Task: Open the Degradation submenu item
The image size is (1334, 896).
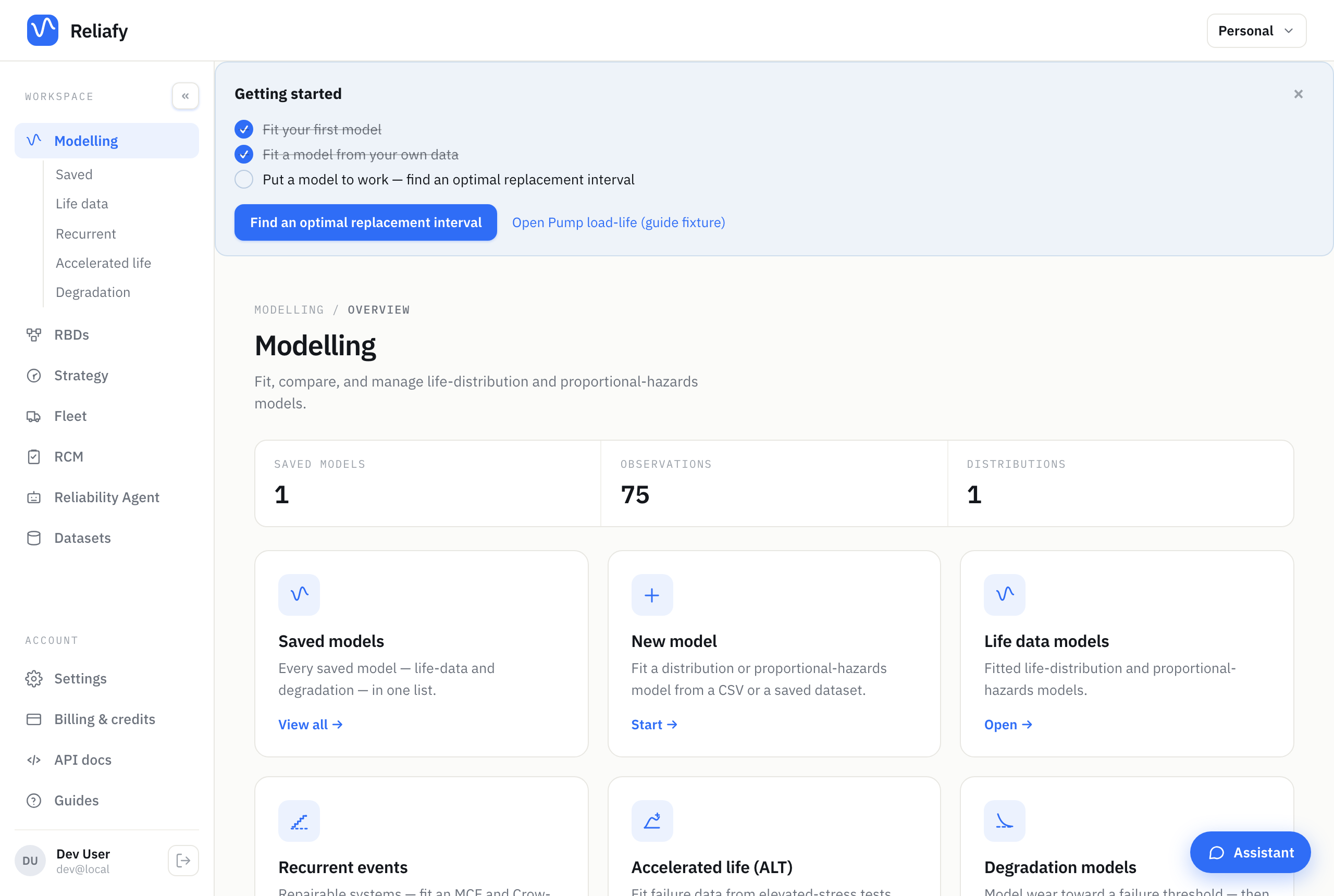Action: tap(93, 292)
